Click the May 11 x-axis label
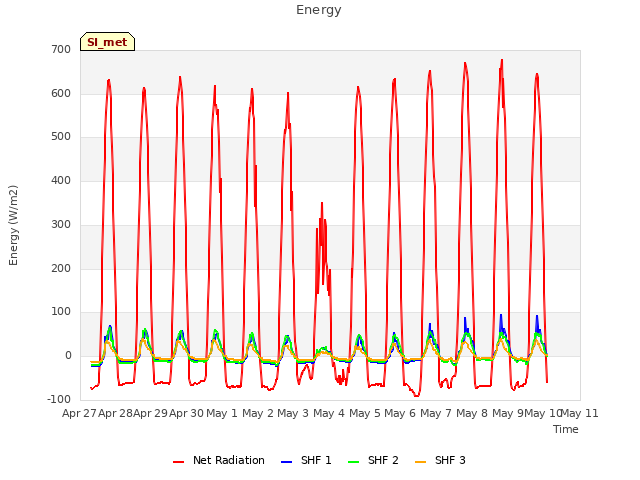Screen dimensions: 640x480 point(580,413)
